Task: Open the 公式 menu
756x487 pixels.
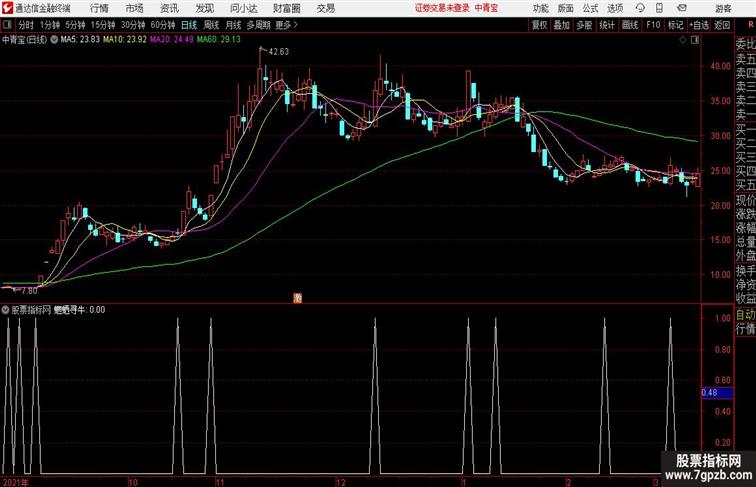Action: pos(590,8)
